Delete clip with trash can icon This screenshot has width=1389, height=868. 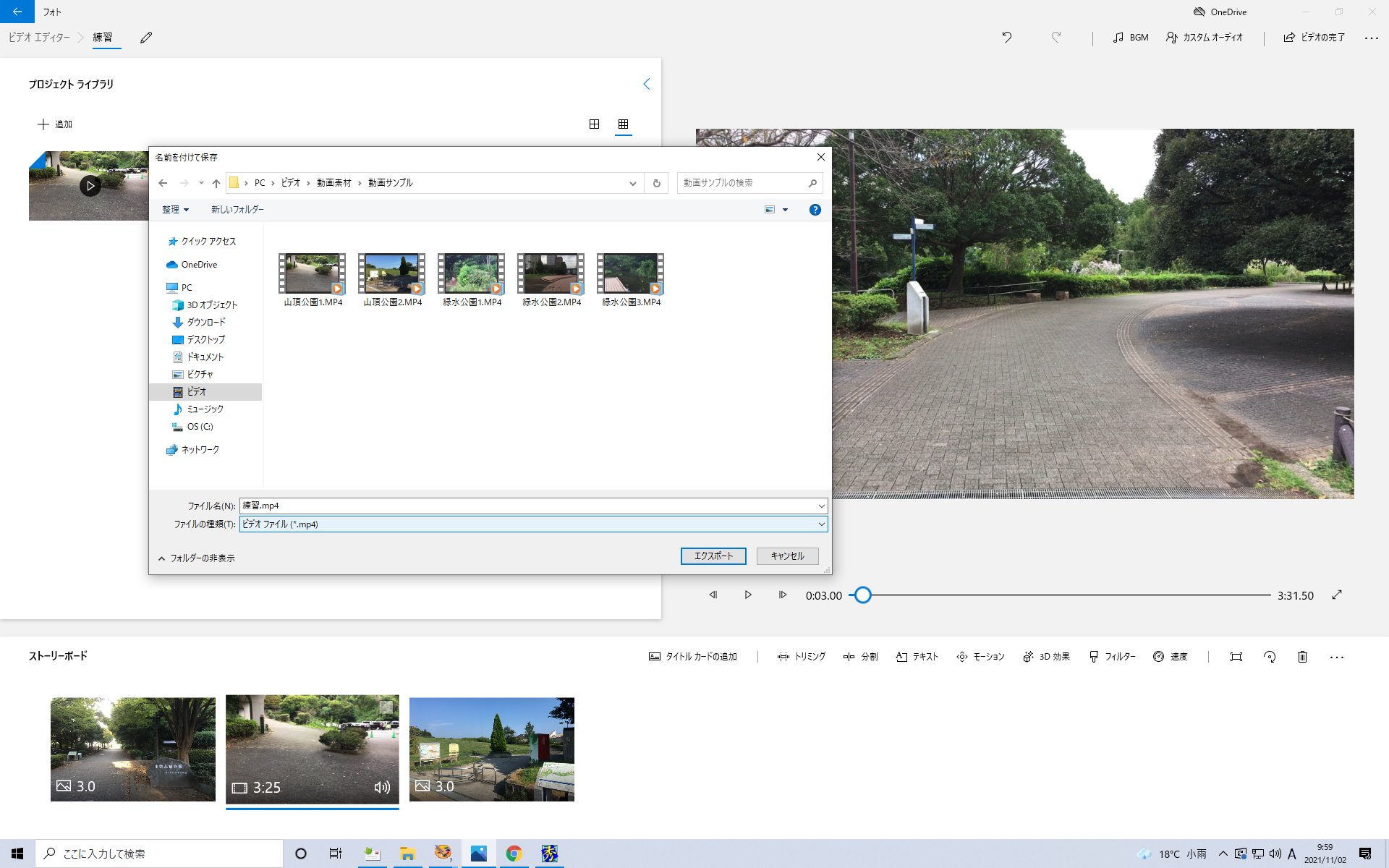point(1302,657)
